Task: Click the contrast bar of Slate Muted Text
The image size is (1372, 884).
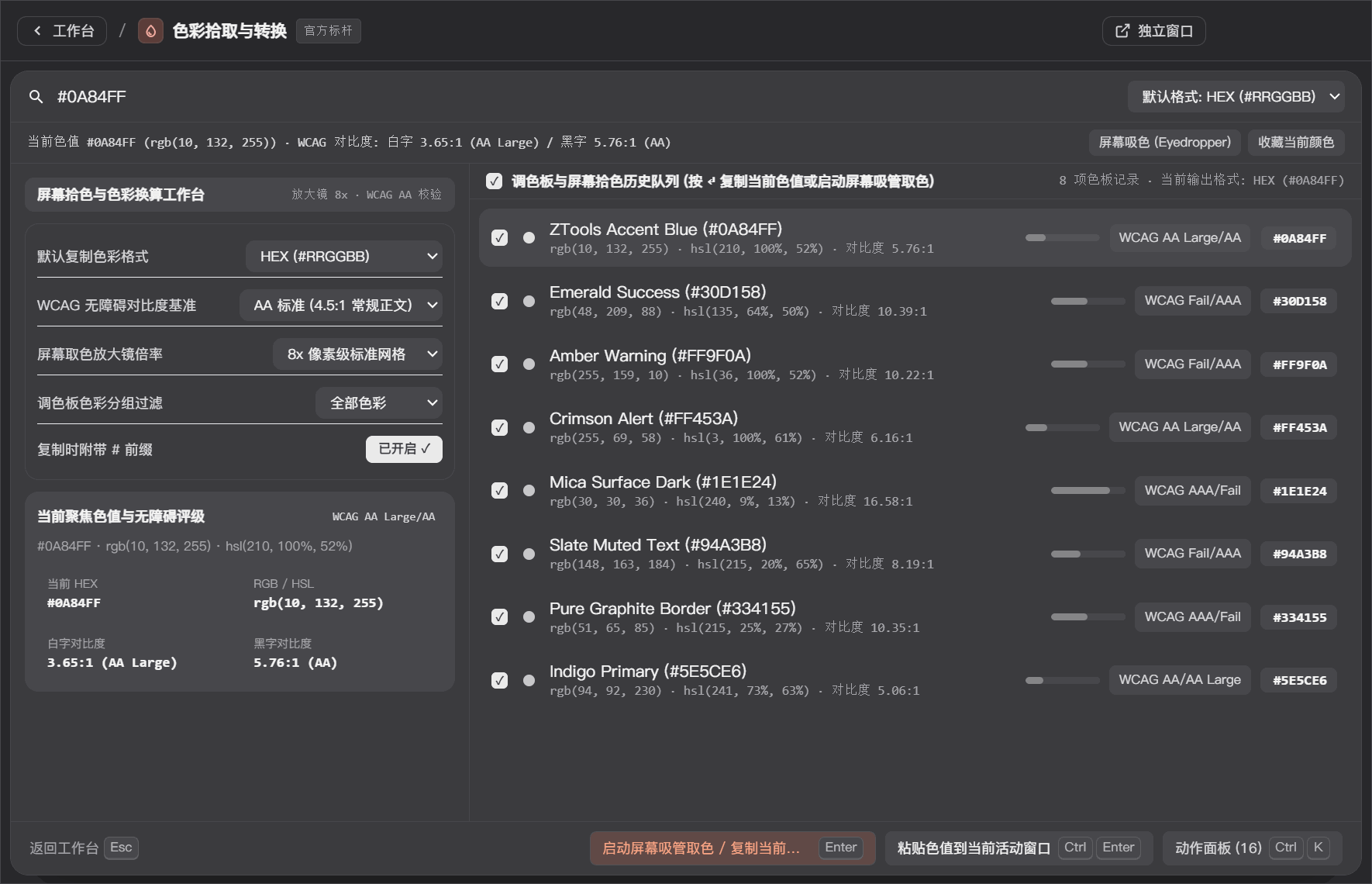Action: [1088, 554]
